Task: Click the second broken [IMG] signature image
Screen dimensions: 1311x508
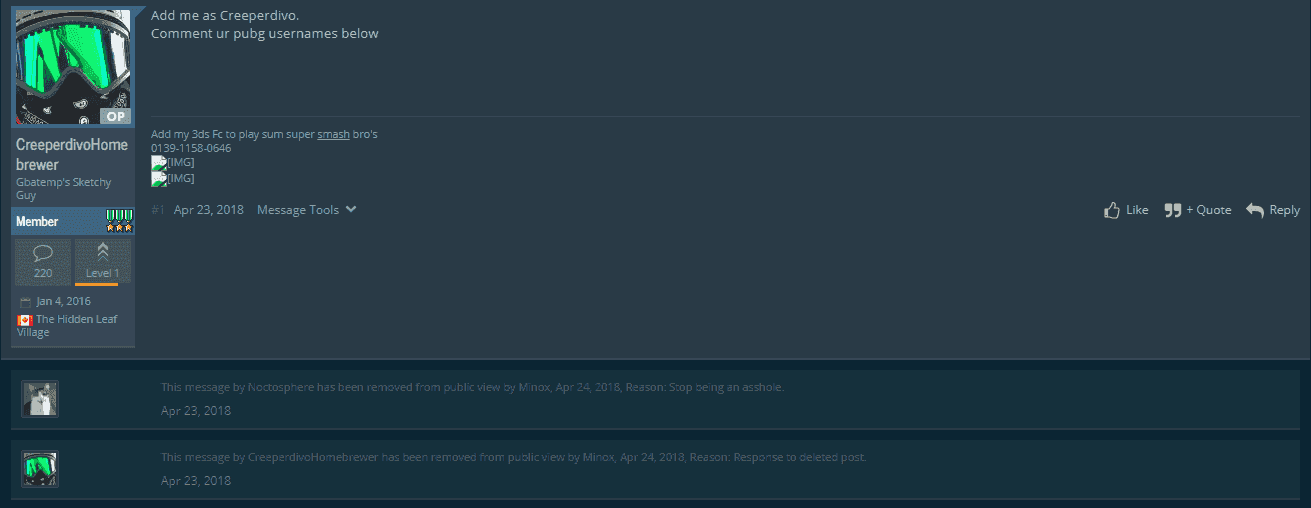Action: (x=172, y=178)
